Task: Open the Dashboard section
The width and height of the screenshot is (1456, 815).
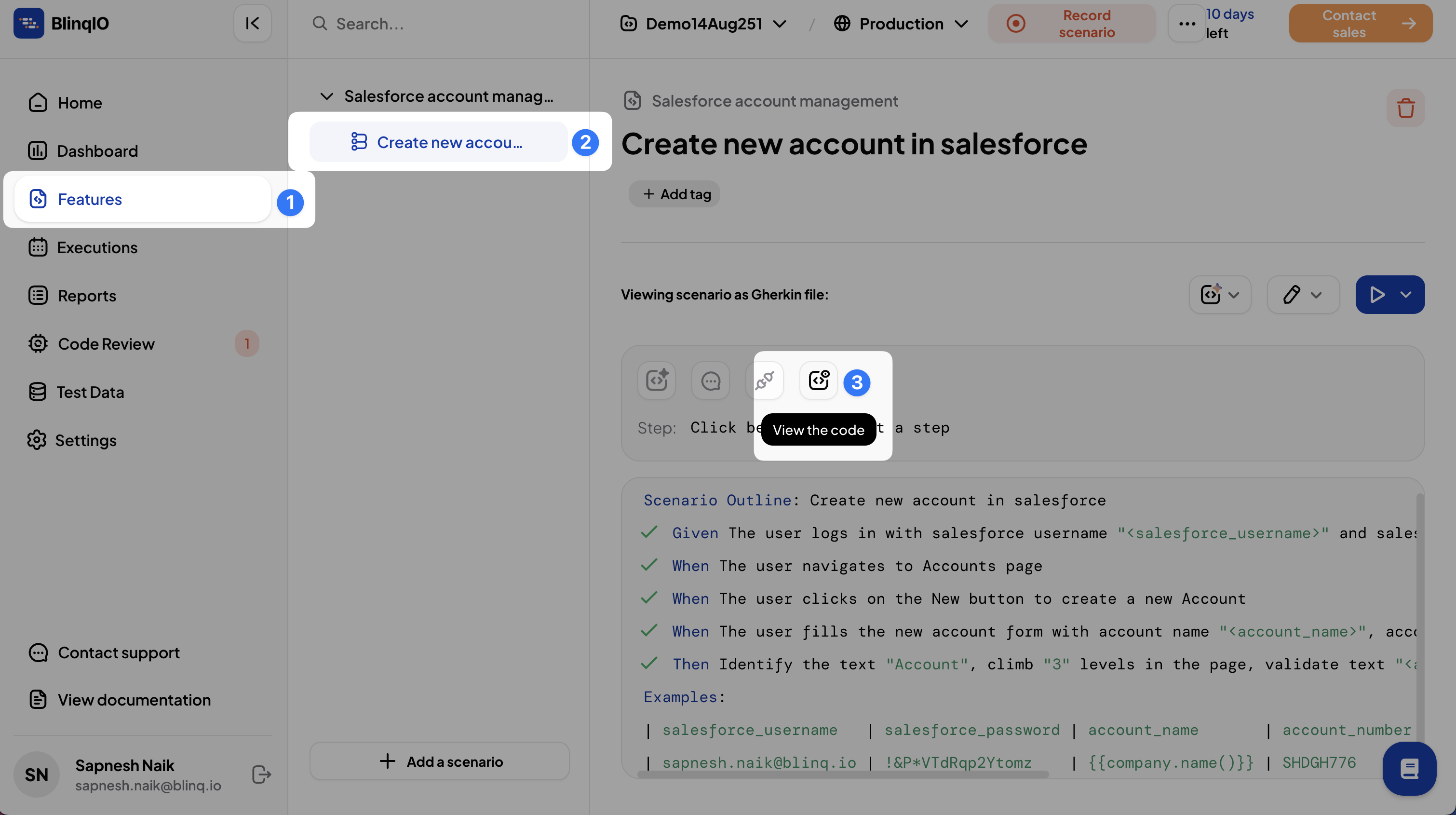Action: 142,151
